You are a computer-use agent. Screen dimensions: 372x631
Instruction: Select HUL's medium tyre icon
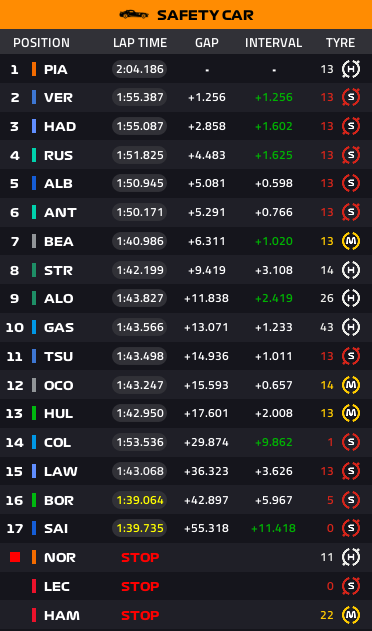(351, 413)
